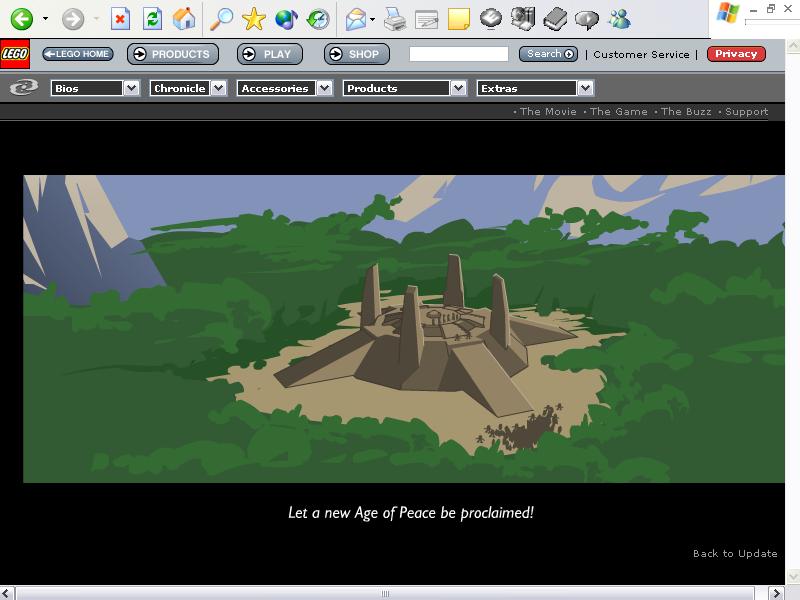Open the Favorites star icon
800x600 pixels.
(254, 19)
